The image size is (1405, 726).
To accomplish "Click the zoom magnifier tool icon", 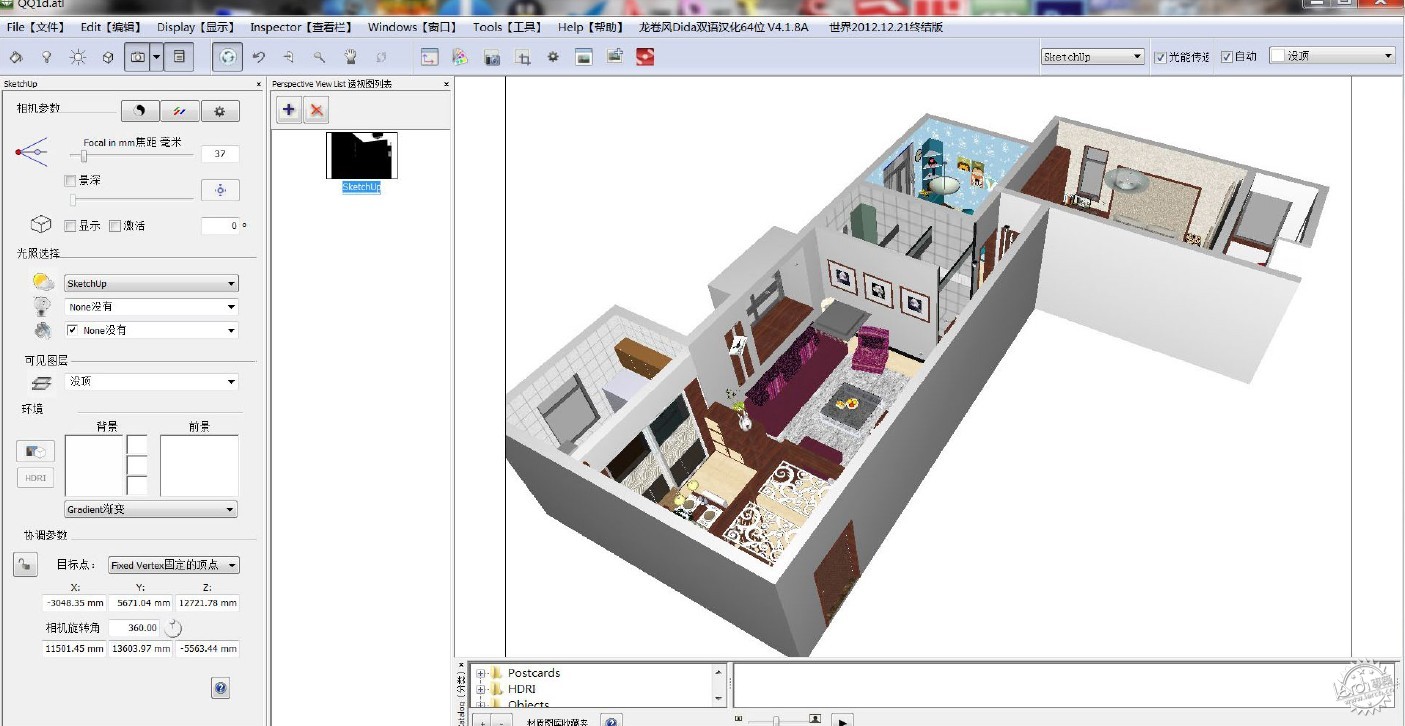I will [x=319, y=57].
